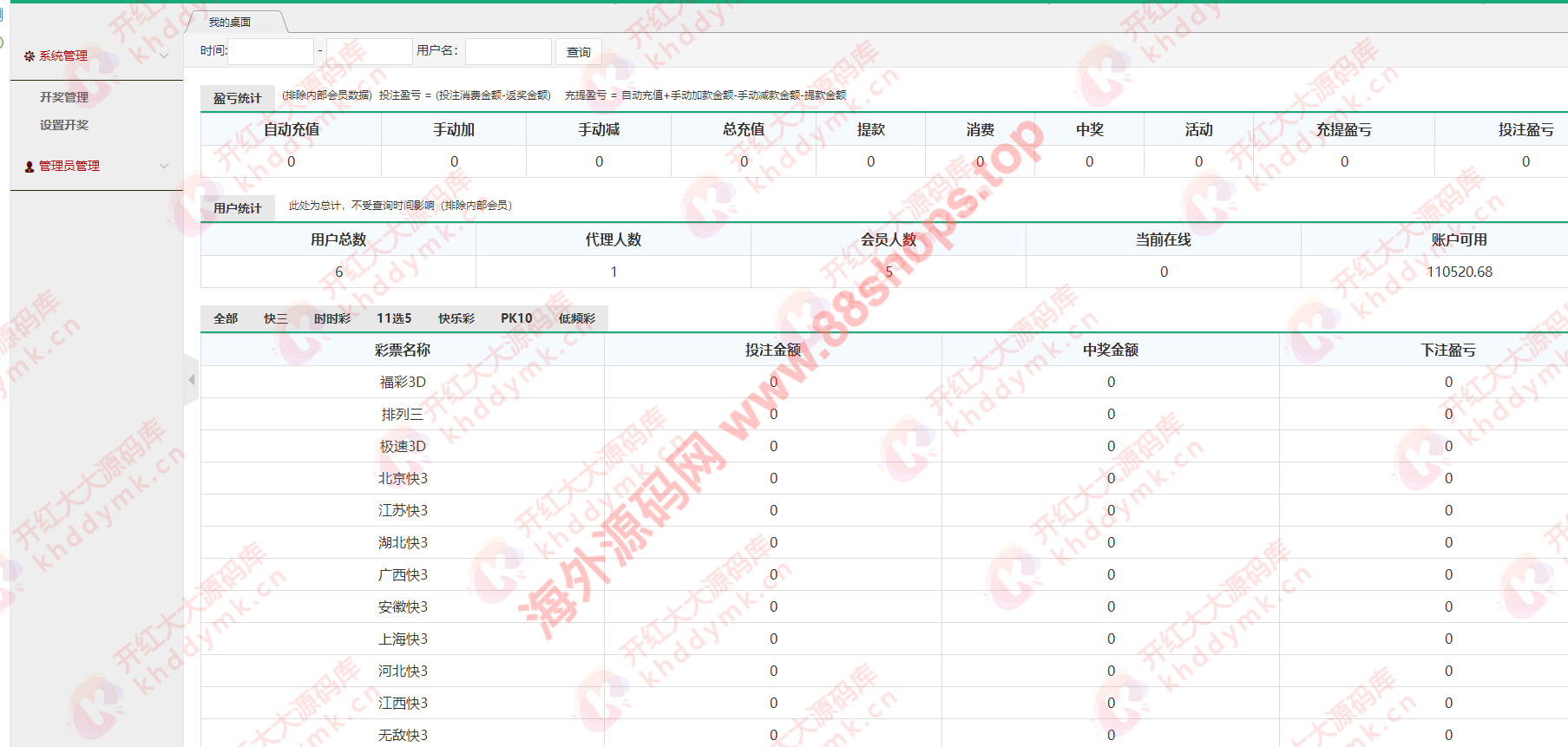Switch to the 时时彩 tab
1568x747 pixels.
(x=332, y=318)
